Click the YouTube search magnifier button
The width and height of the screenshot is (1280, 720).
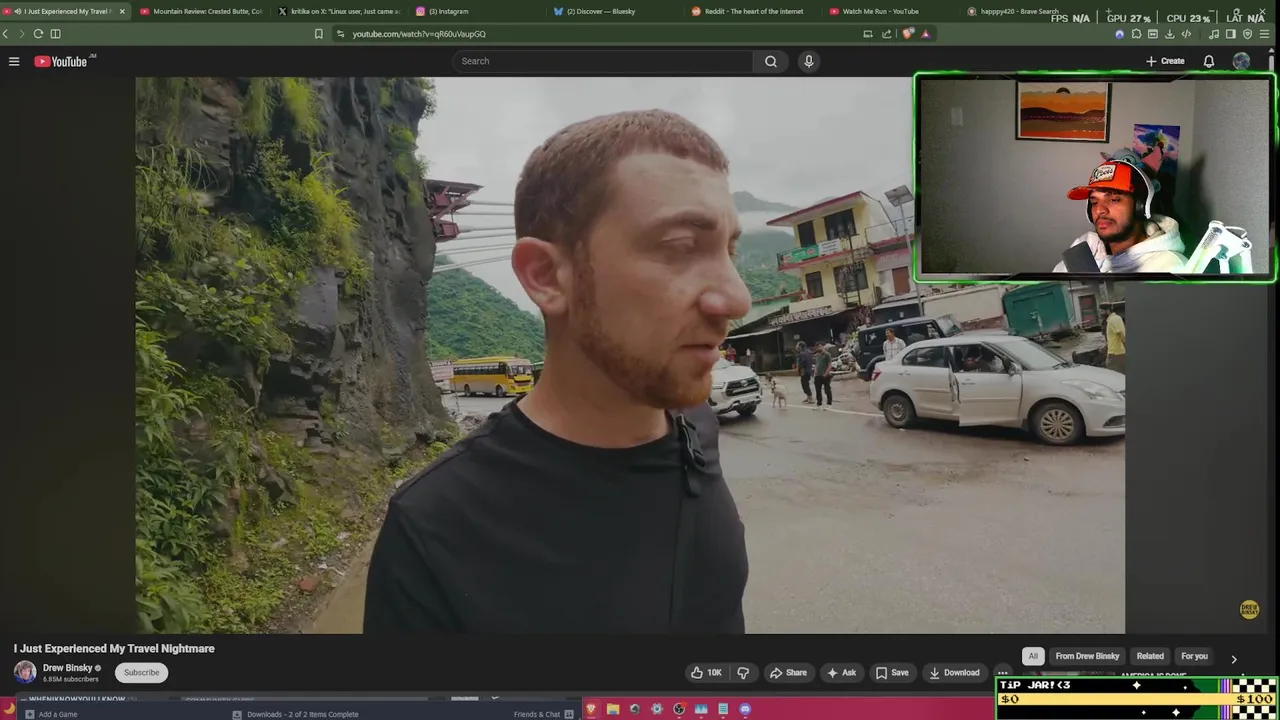[x=771, y=61]
